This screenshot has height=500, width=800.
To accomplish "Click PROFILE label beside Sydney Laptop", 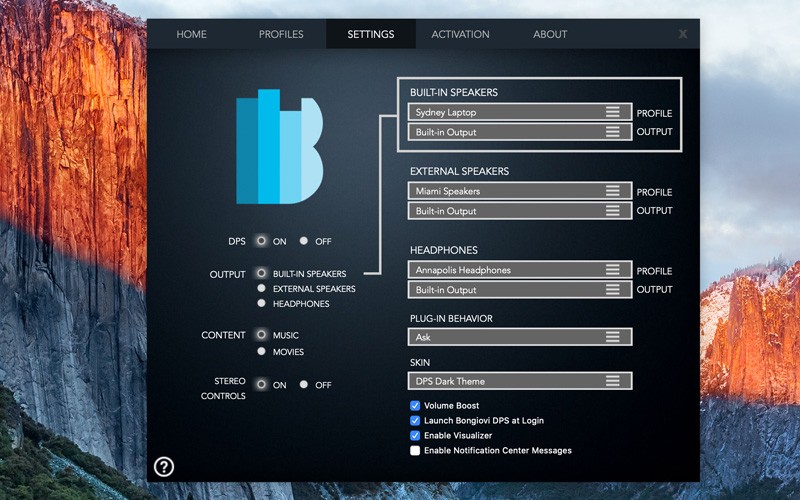I will 654,113.
